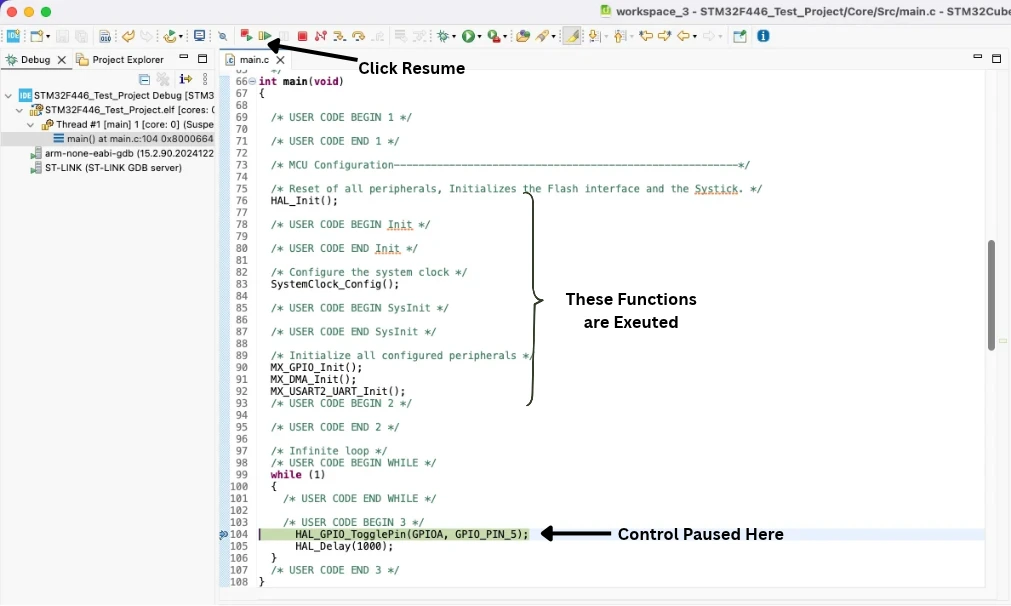Click Skip All Breakpoints icon
Image resolution: width=1011 pixels, height=606 pixels.
tap(222, 36)
